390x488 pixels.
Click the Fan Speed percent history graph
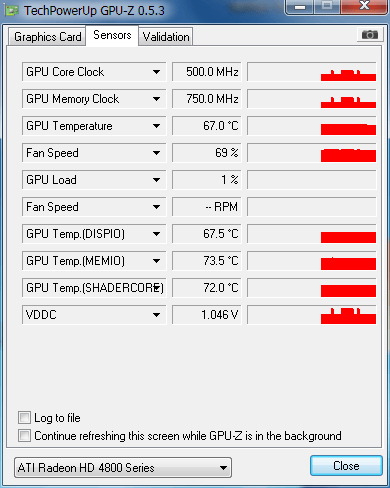click(x=312, y=153)
